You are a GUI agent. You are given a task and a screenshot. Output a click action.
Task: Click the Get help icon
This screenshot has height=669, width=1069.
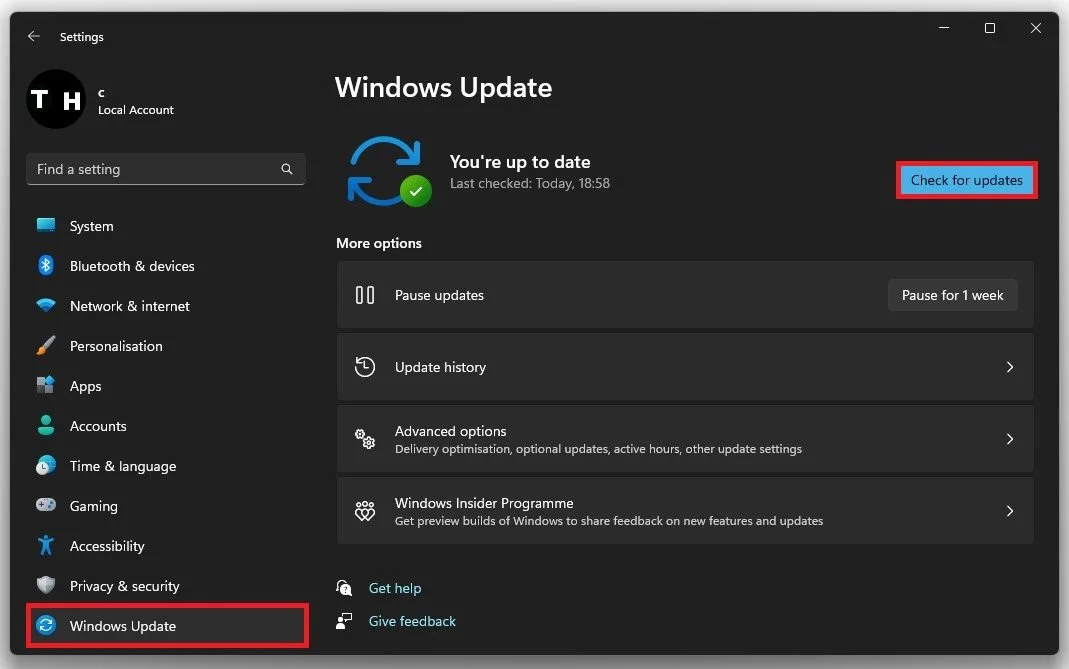(x=344, y=588)
